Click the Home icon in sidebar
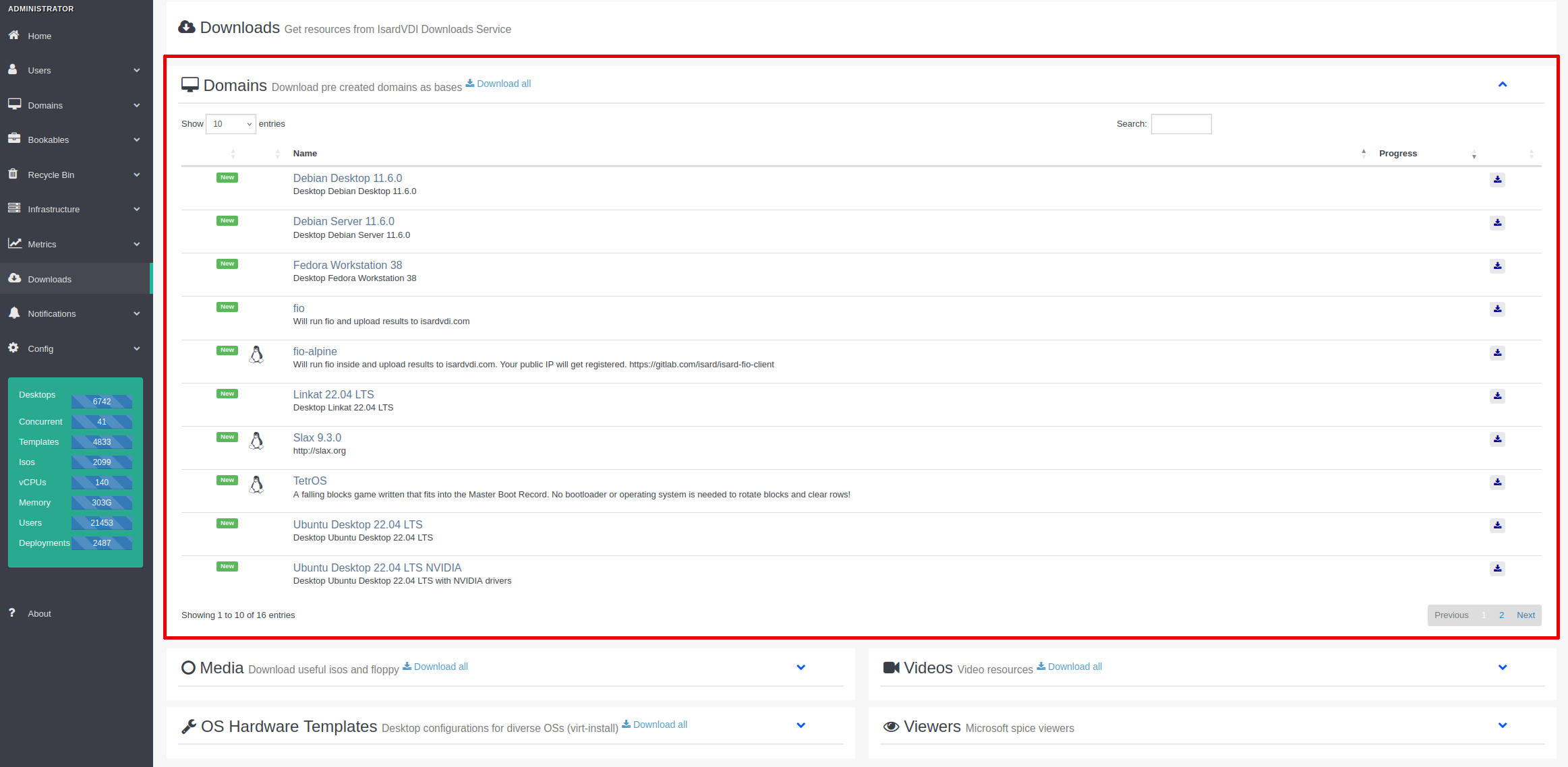The image size is (1568, 767). [13, 35]
